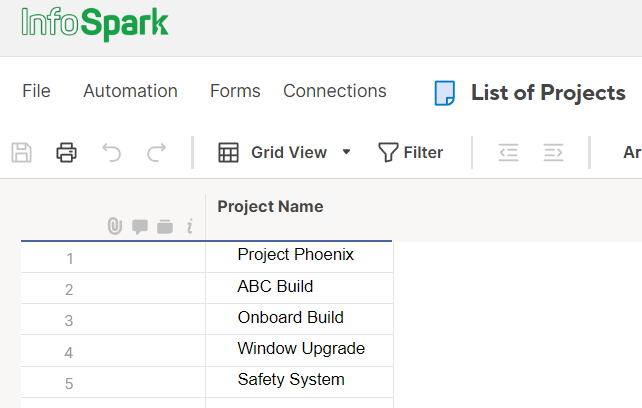Image resolution: width=642 pixels, height=408 pixels.
Task: Click the proofs column icon
Action: point(165,227)
